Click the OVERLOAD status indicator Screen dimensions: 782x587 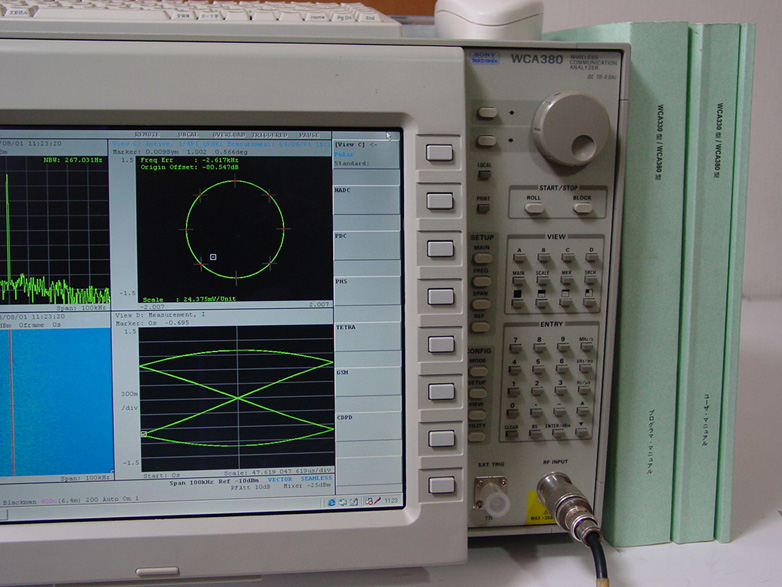[229, 135]
